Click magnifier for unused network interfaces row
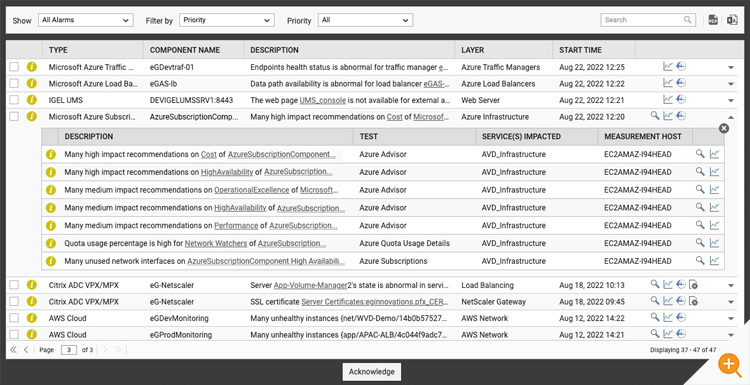Image resolution: width=750 pixels, height=385 pixels. pyautogui.click(x=700, y=261)
